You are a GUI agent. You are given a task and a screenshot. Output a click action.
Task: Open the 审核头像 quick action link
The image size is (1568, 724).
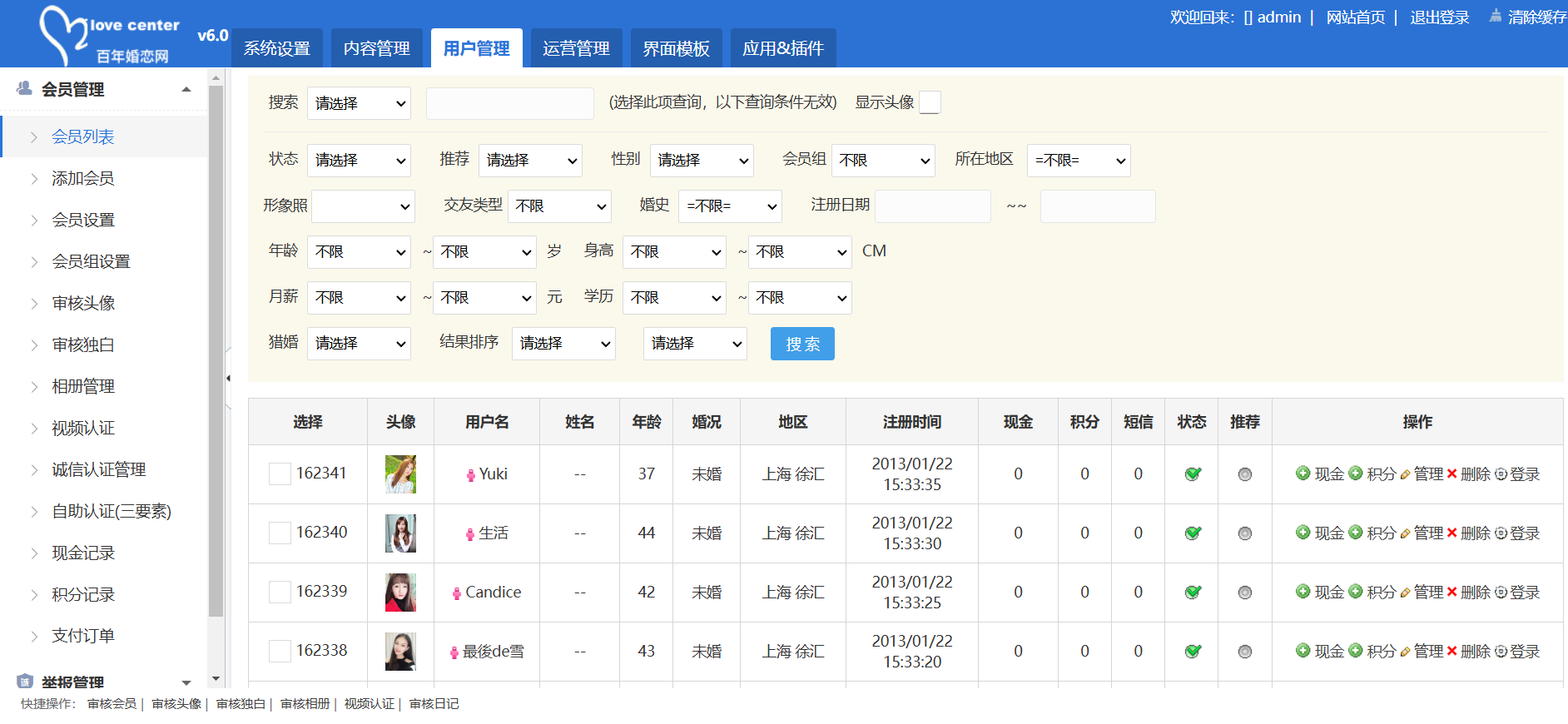tap(176, 704)
